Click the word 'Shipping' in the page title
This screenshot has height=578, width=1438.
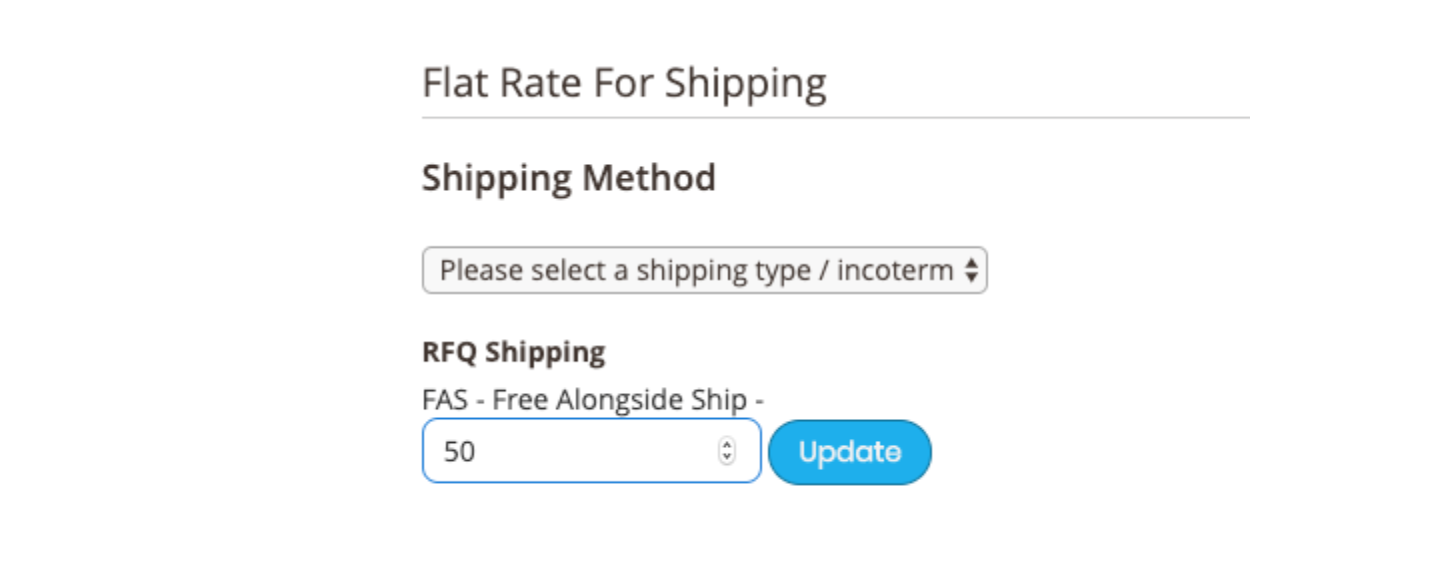tap(746, 84)
